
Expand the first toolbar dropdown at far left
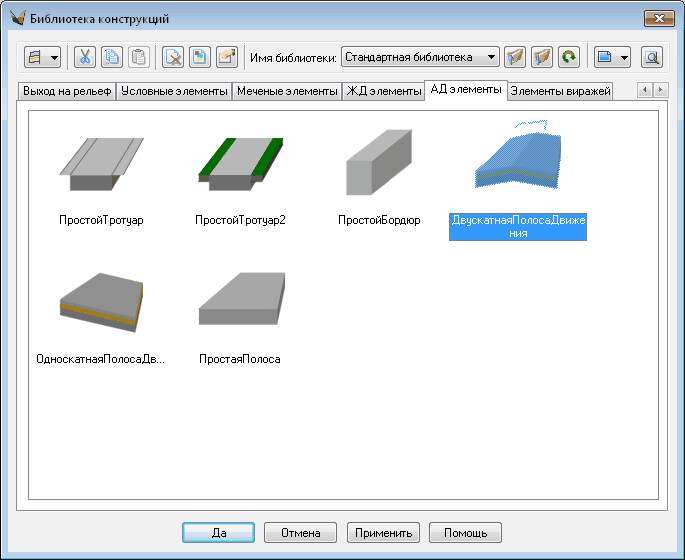(54, 58)
